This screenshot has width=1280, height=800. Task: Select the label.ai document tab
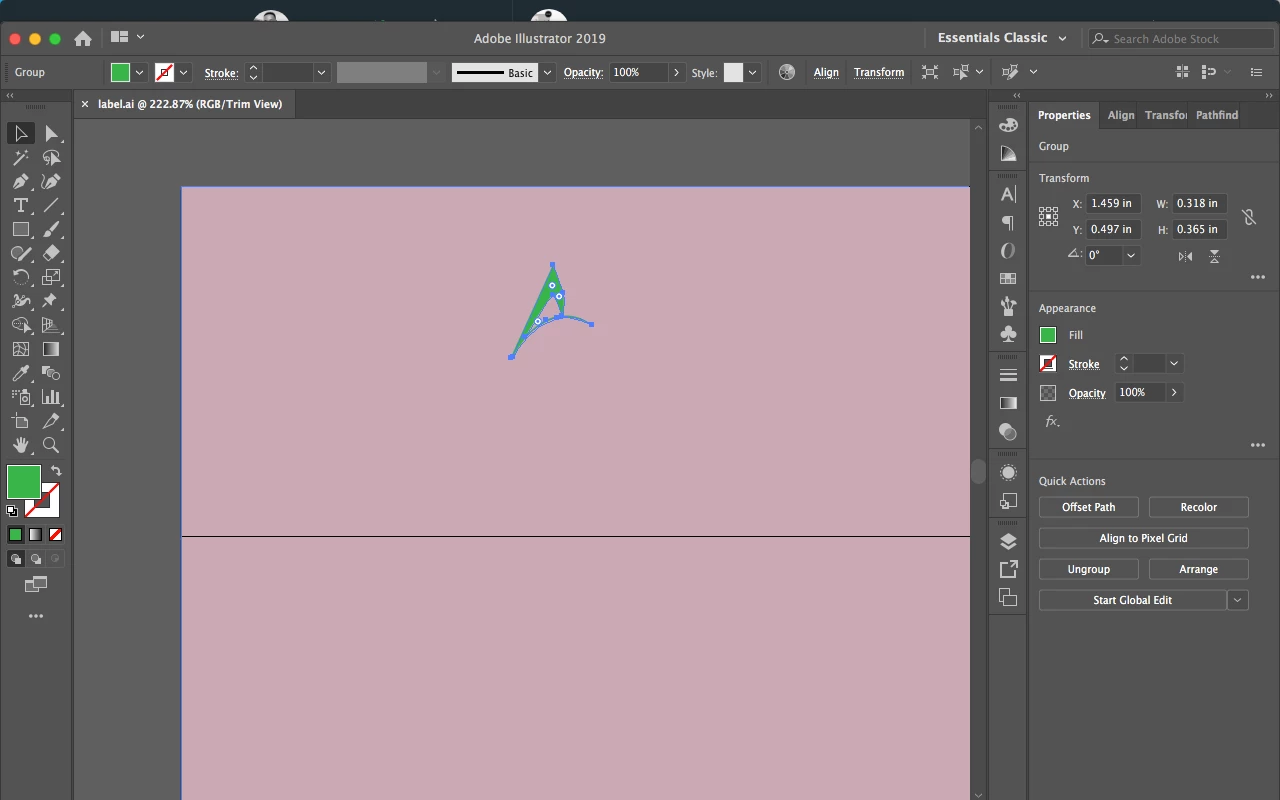click(x=190, y=104)
